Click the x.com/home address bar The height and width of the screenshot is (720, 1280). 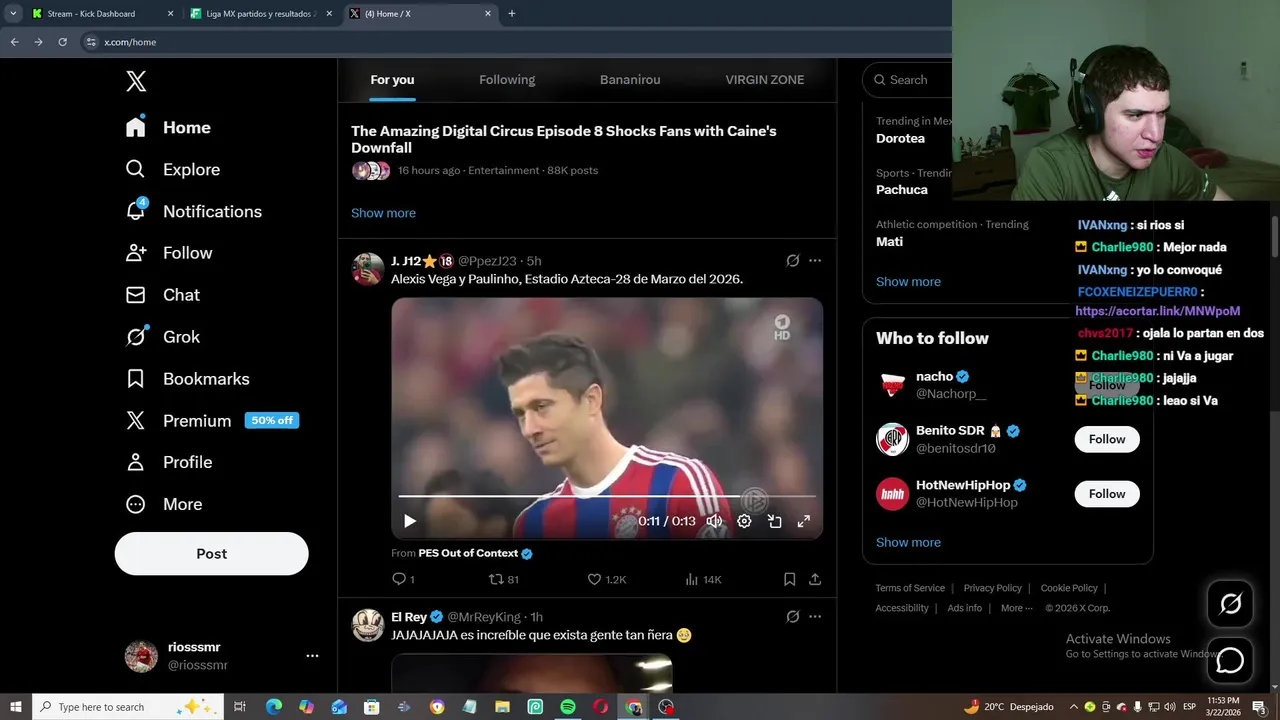[x=515, y=42]
